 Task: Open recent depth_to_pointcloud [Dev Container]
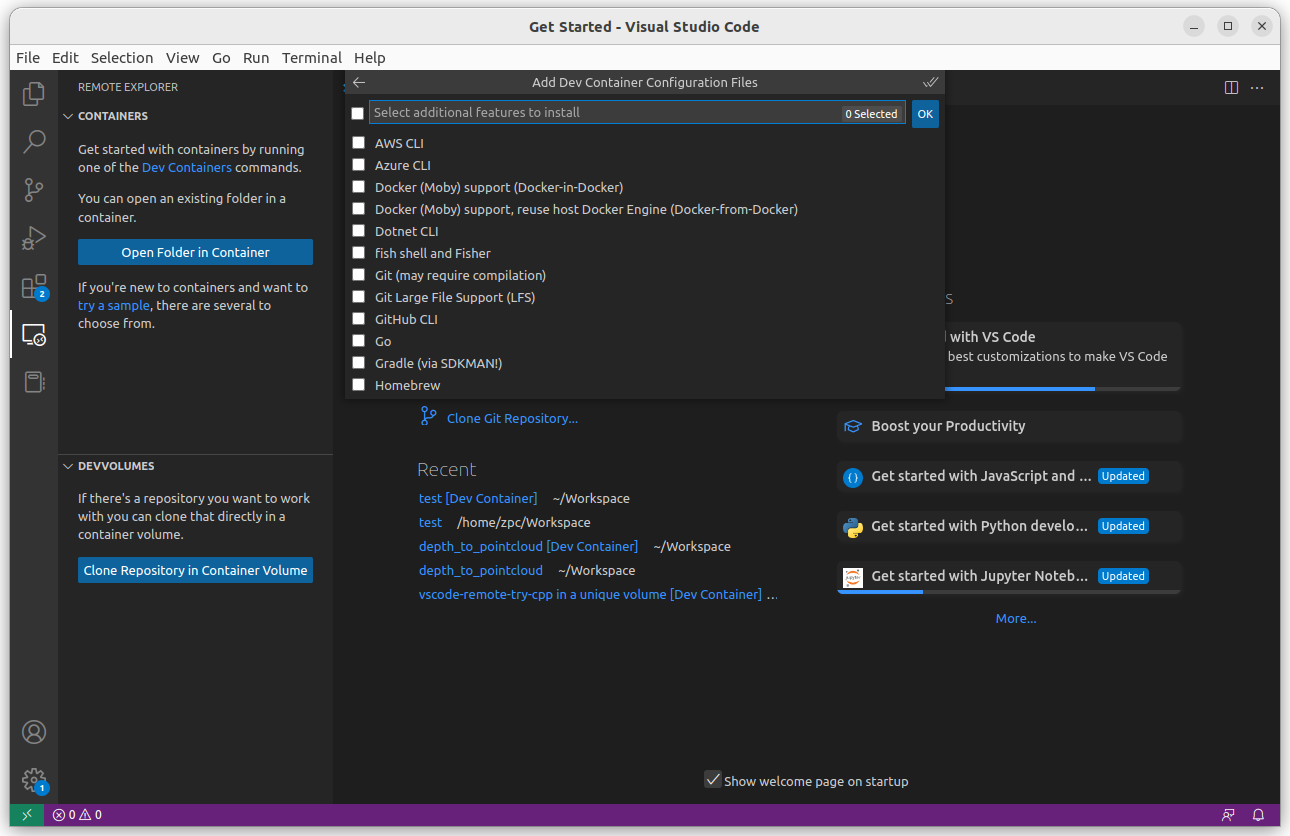coord(528,546)
